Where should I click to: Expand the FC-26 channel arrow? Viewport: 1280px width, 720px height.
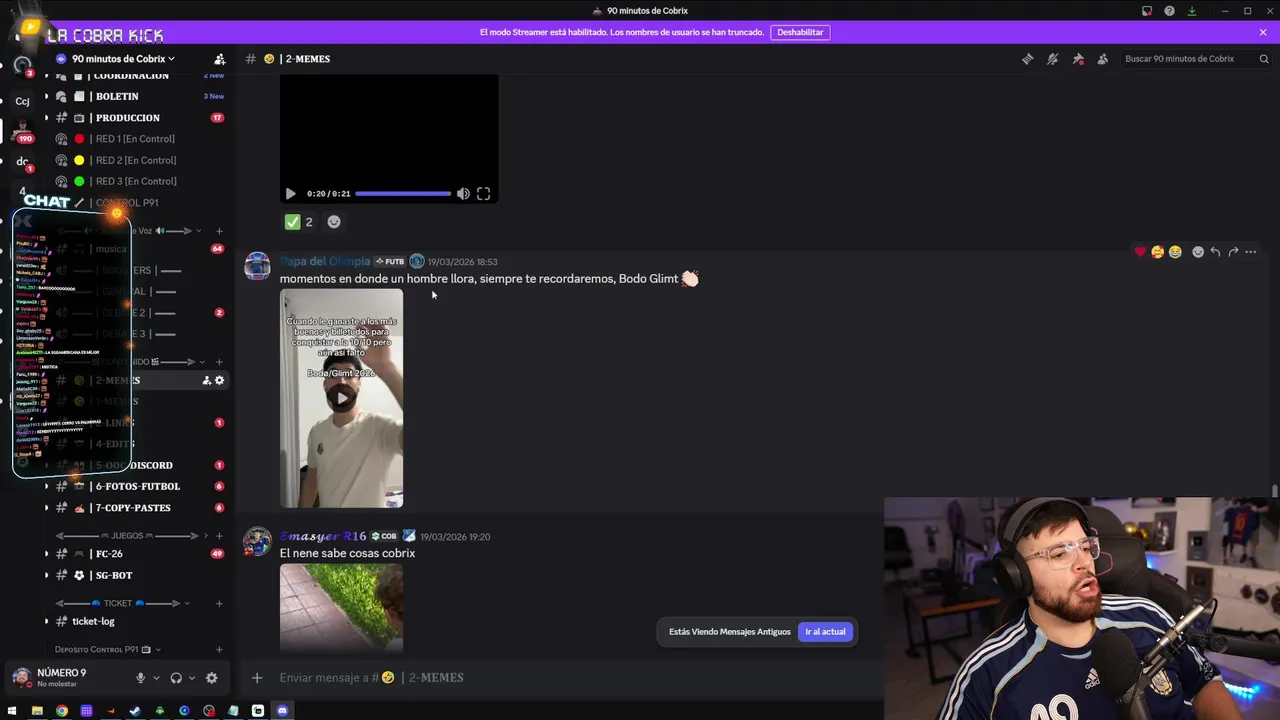(x=46, y=554)
